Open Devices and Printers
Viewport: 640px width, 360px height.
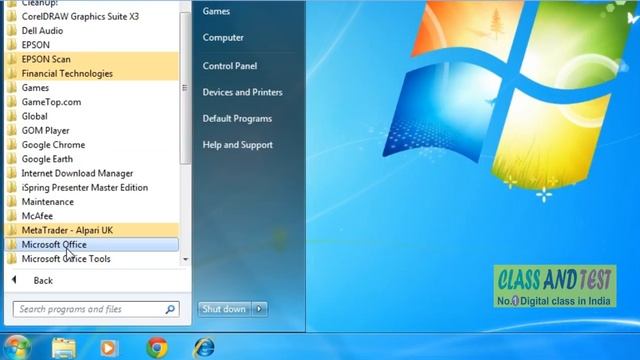[242, 92]
